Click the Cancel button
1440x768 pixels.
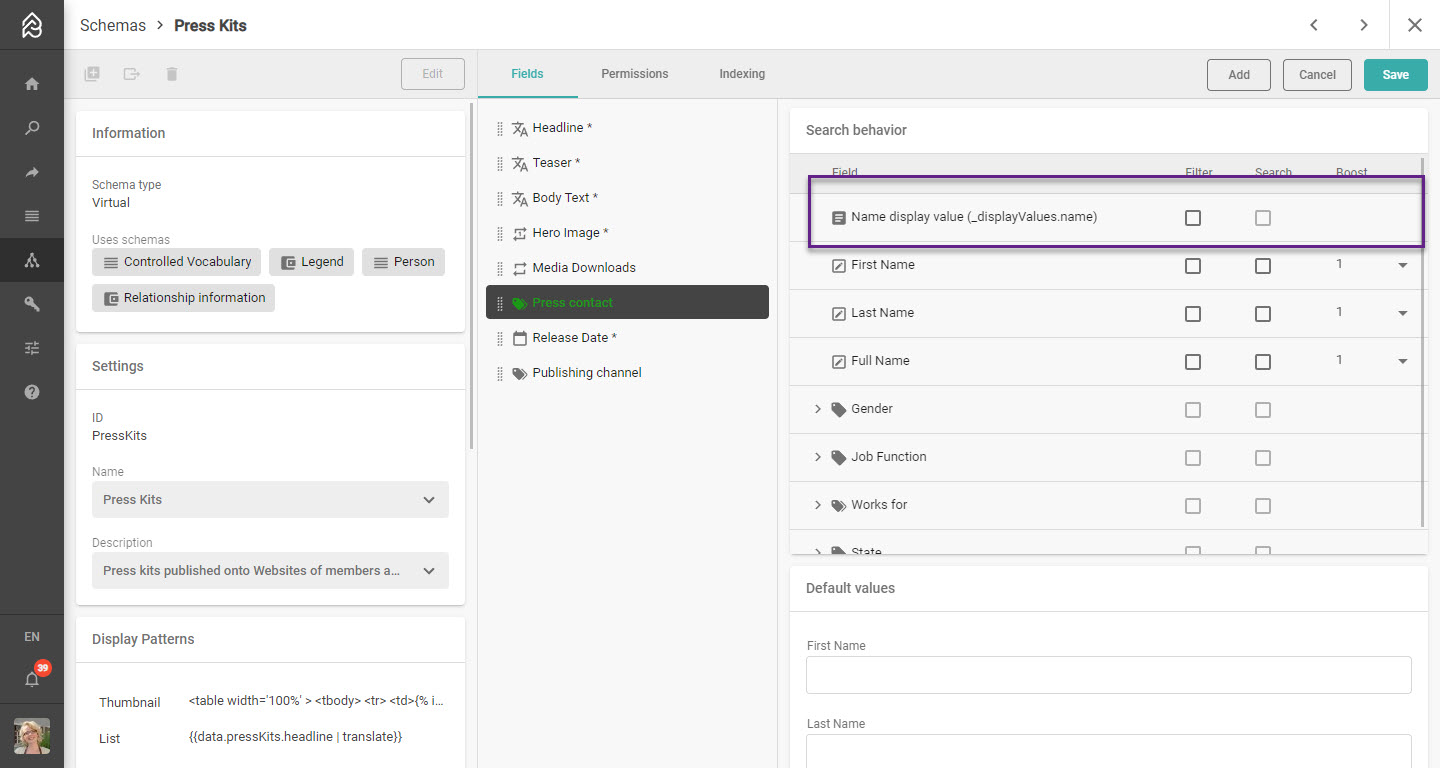1317,75
